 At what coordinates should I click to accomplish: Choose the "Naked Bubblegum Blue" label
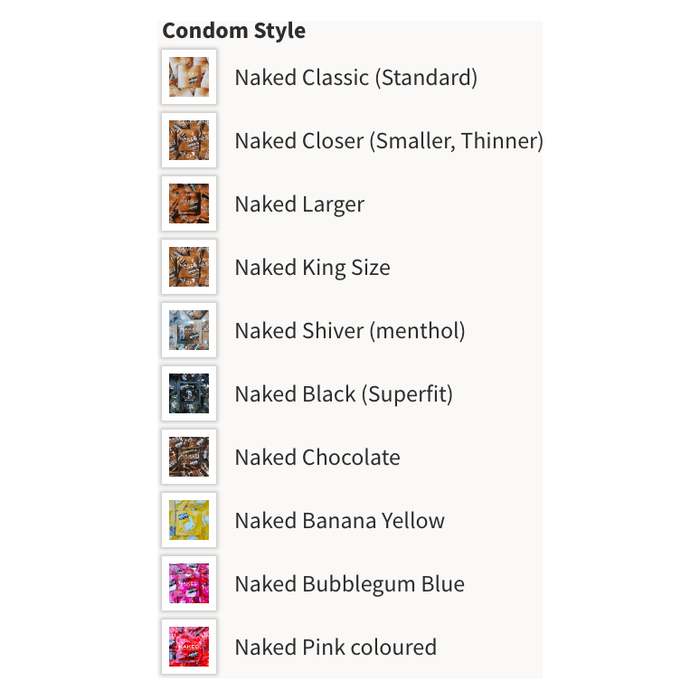[350, 584]
